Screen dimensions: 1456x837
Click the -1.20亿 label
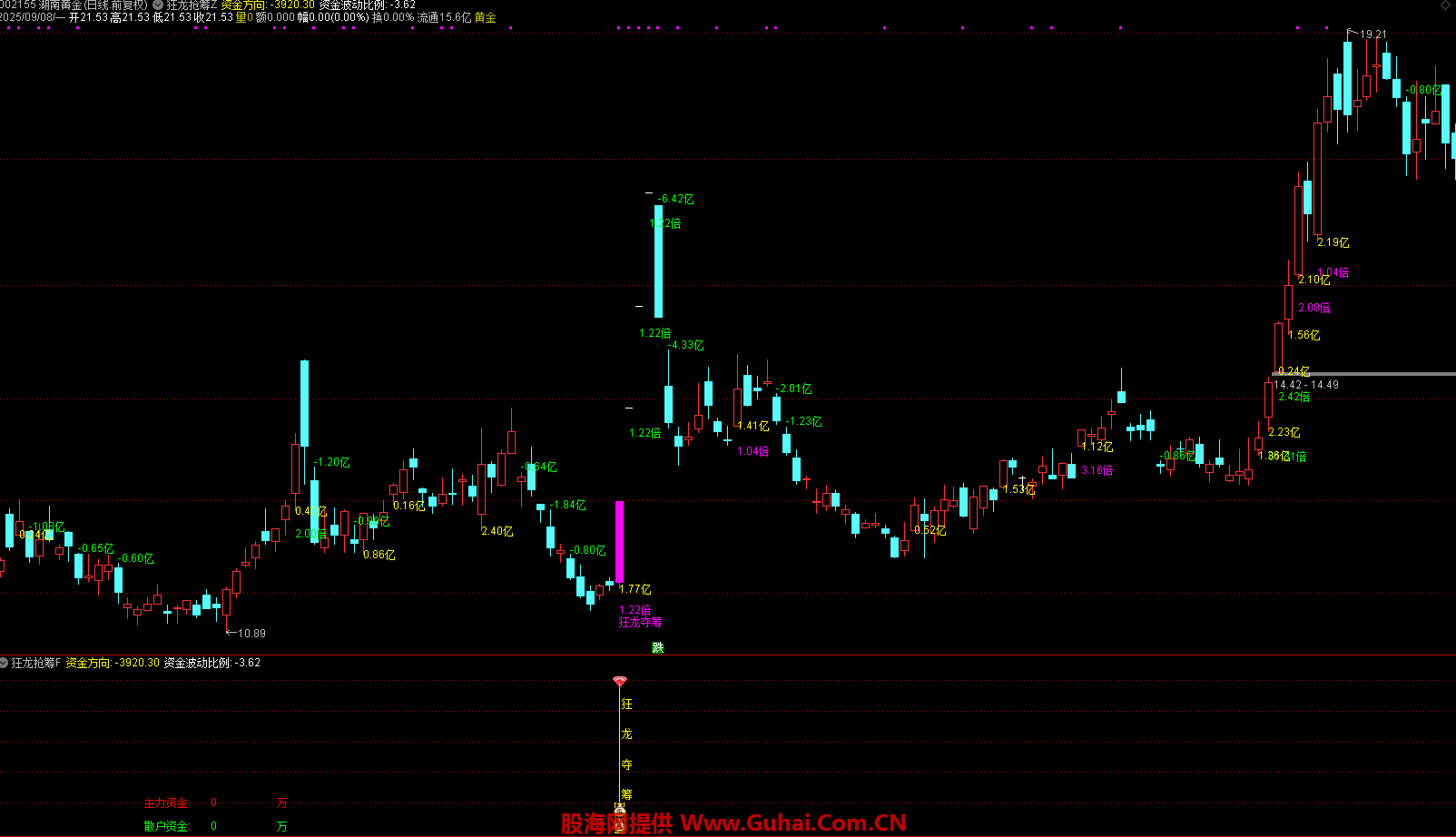pyautogui.click(x=332, y=462)
